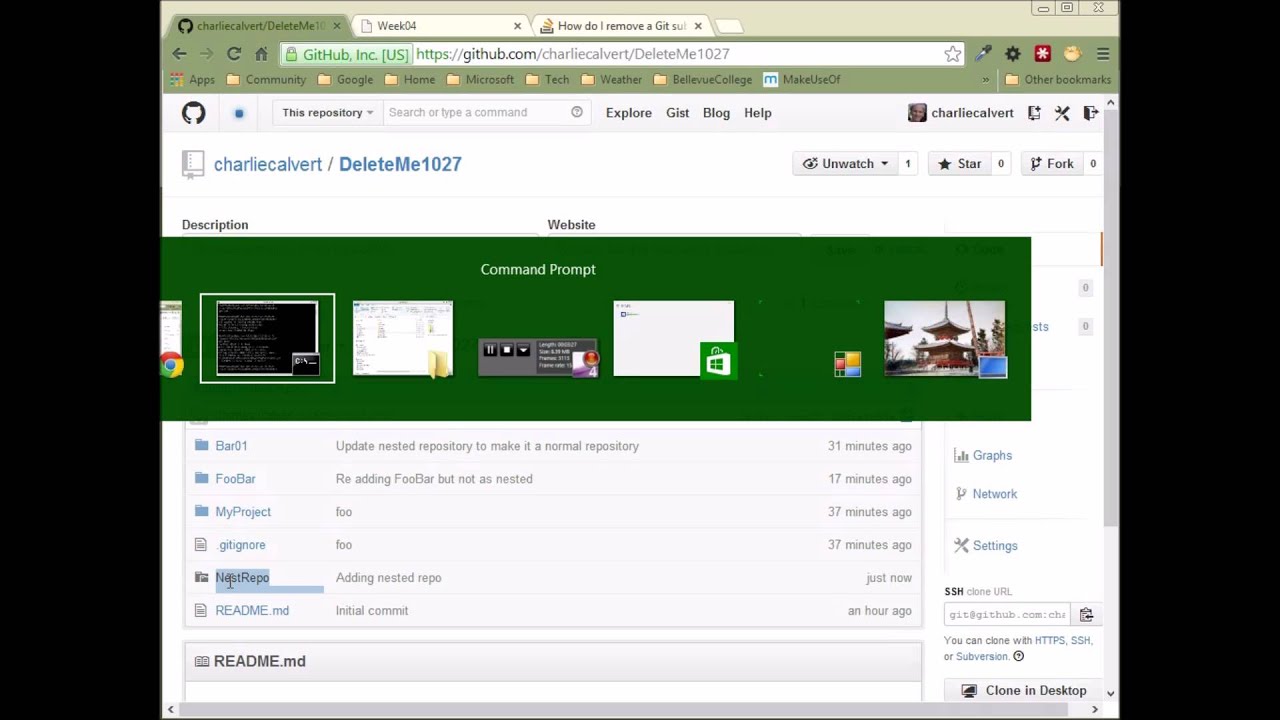
Task: Open the .gitignore file
Action: click(242, 545)
